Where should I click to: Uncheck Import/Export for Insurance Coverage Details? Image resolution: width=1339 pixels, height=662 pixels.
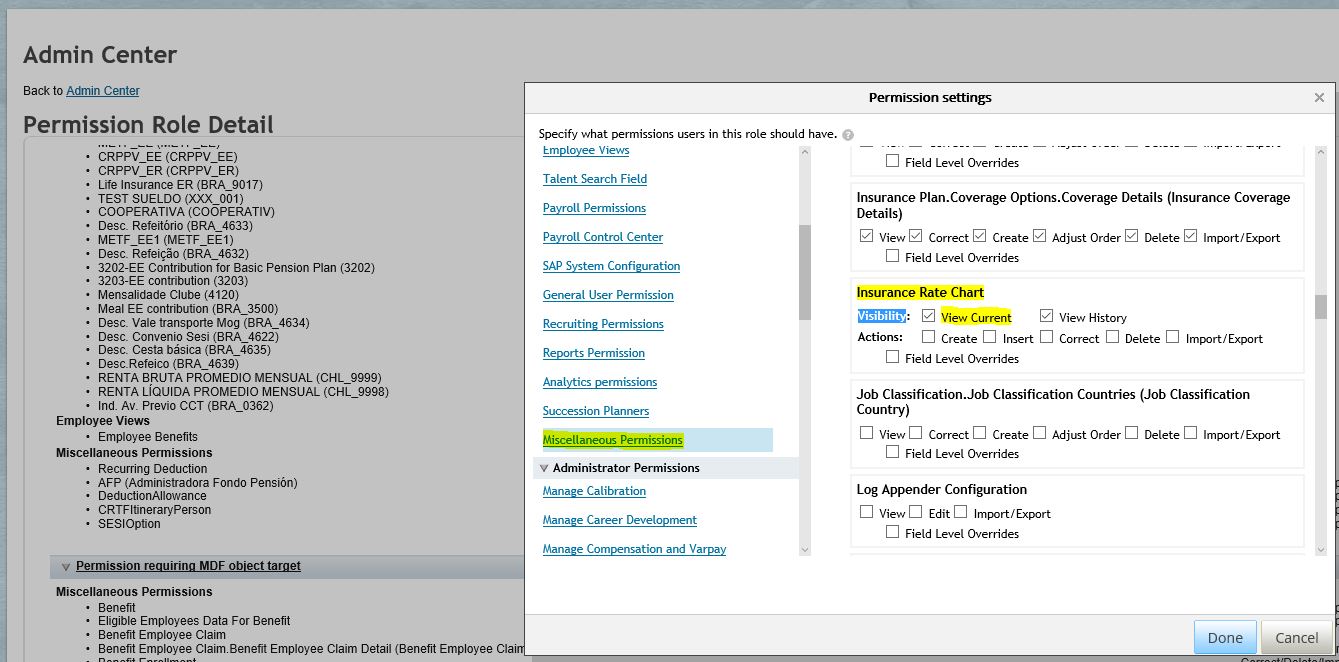(x=1190, y=236)
